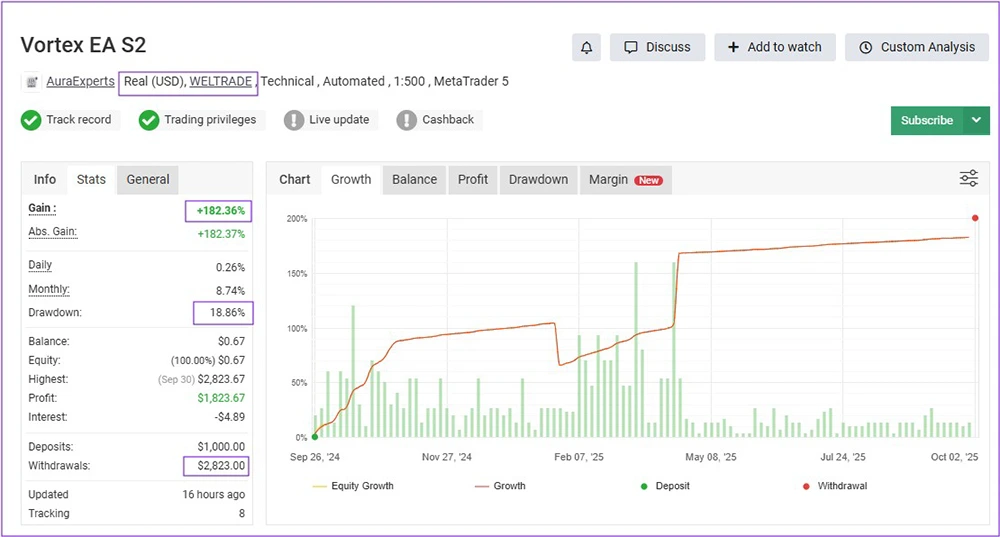Switch to the Drawdown chart tab

tap(538, 180)
